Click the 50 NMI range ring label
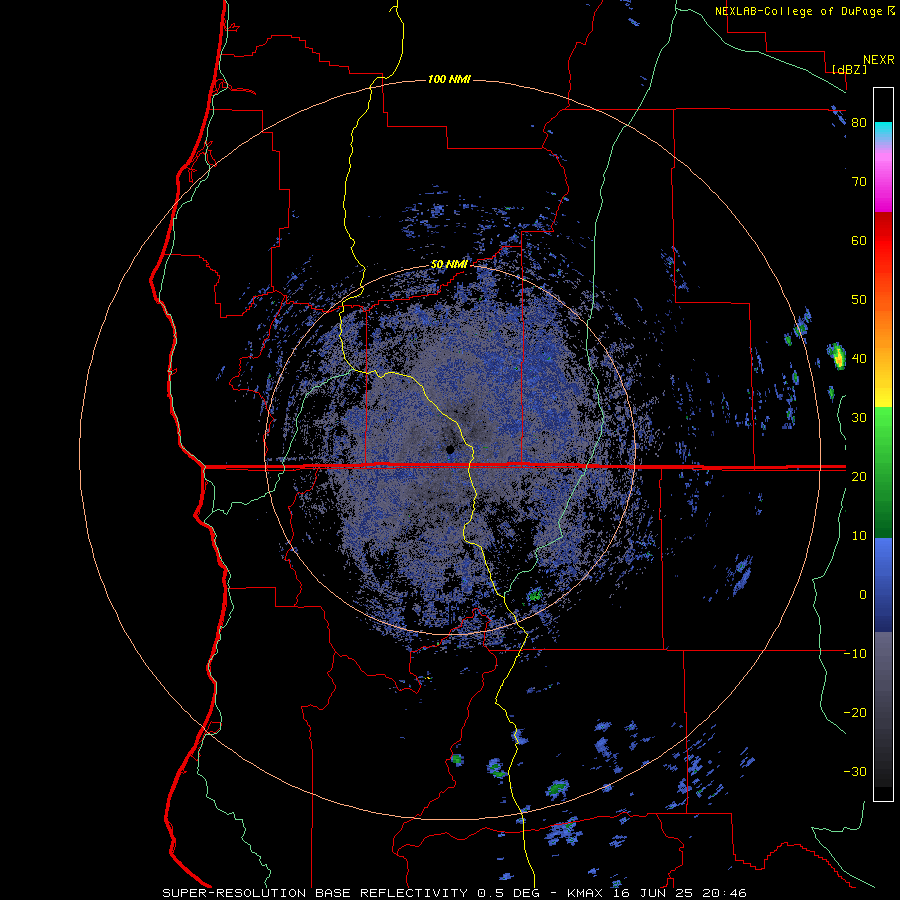The height and width of the screenshot is (900, 900). [449, 265]
